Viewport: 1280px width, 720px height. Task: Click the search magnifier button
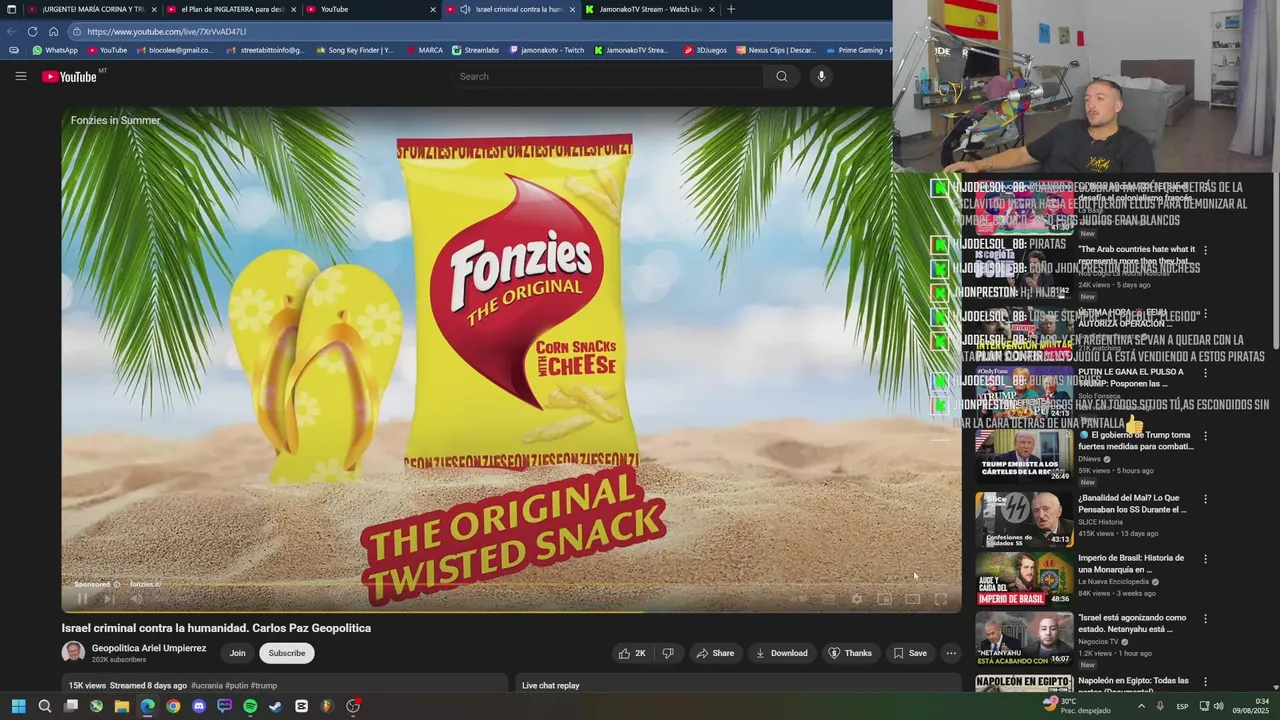tap(781, 76)
